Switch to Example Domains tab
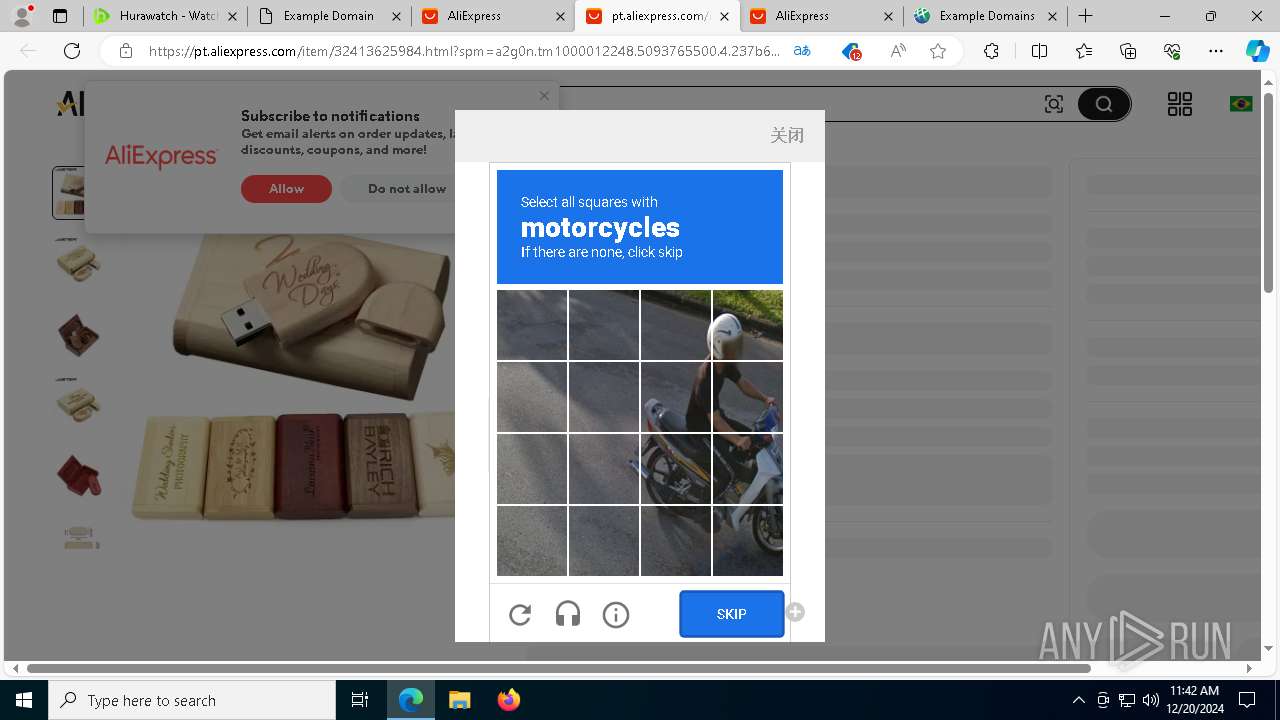Screen dimensions: 1280x720 (984, 16)
